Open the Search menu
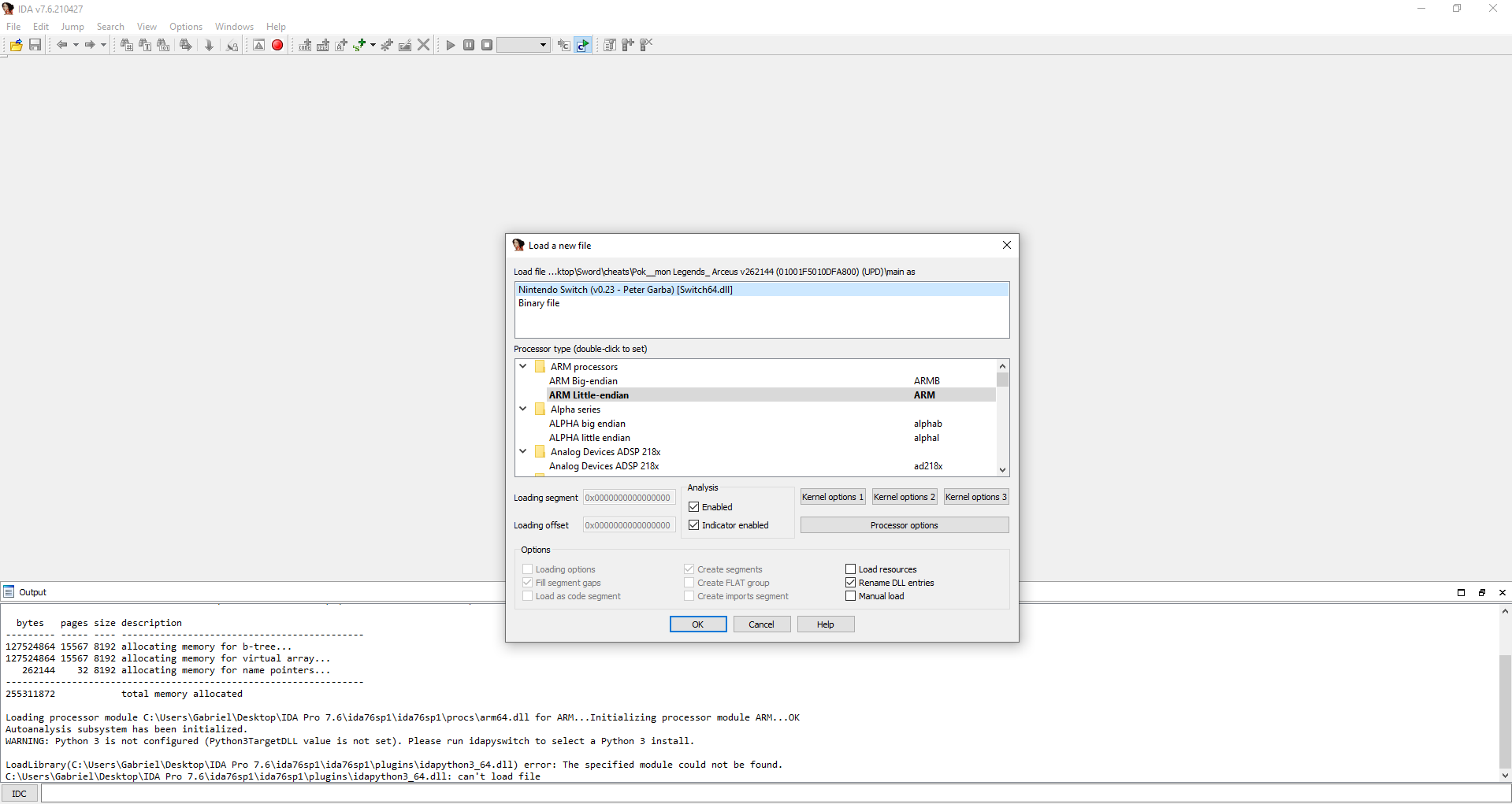This screenshot has height=804, width=1512. click(x=110, y=27)
